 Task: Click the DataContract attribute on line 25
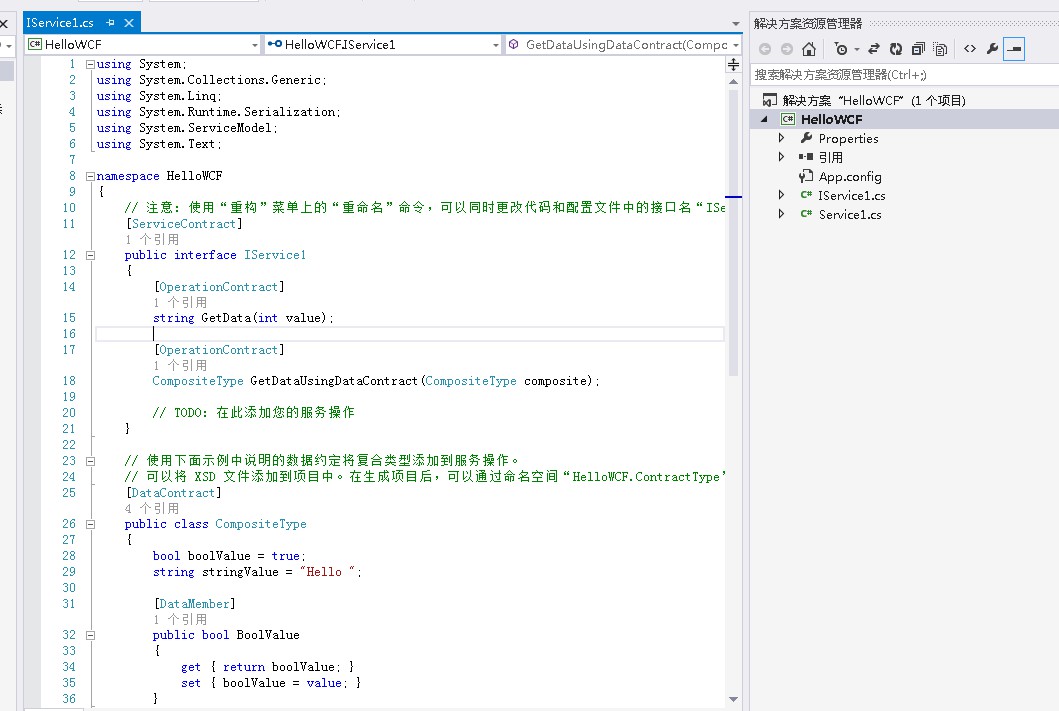pos(173,493)
